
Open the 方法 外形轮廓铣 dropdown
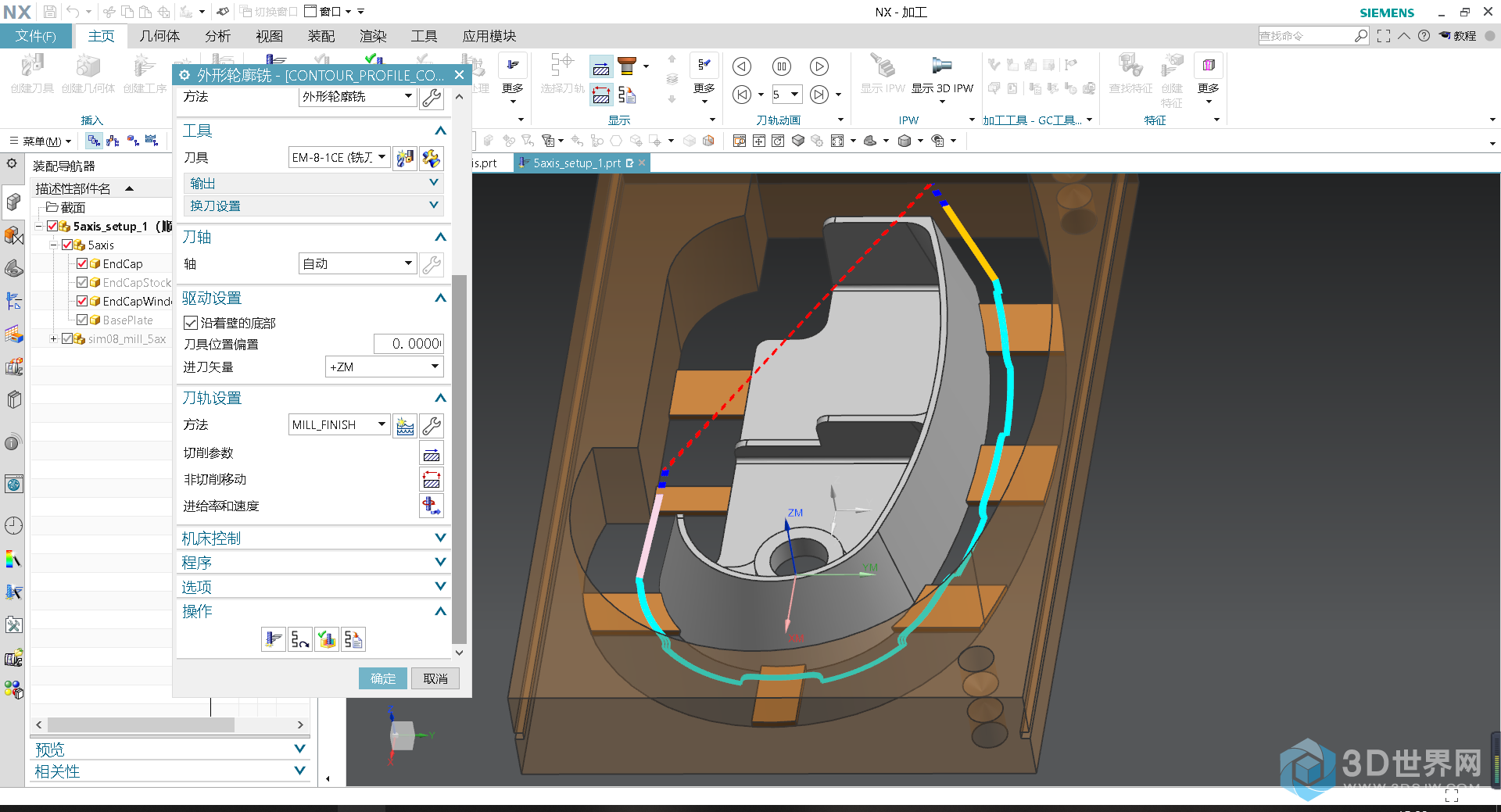[x=357, y=97]
